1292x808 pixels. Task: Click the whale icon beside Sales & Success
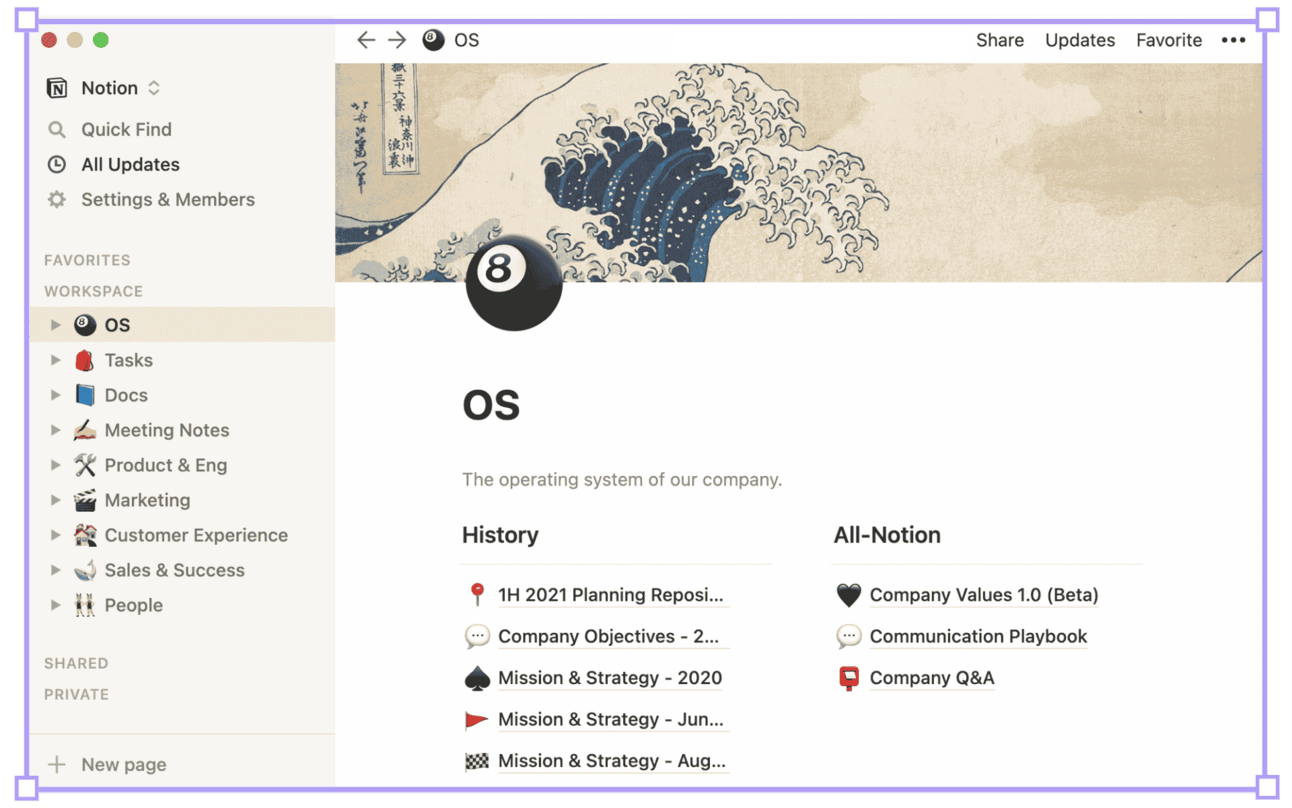[85, 570]
